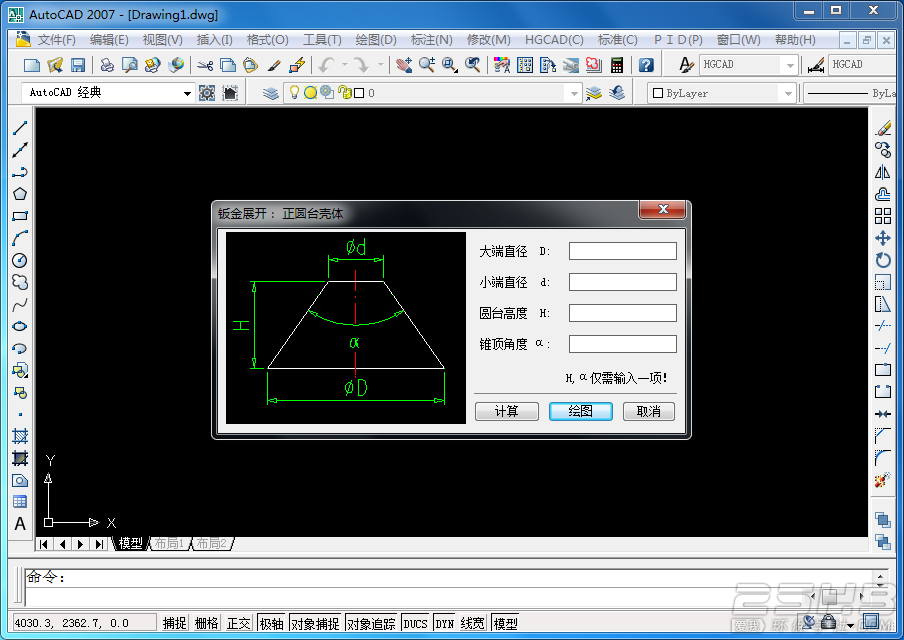The image size is (904, 640).
Task: Toggle DUCS dynamic UCS
Action: click(416, 623)
